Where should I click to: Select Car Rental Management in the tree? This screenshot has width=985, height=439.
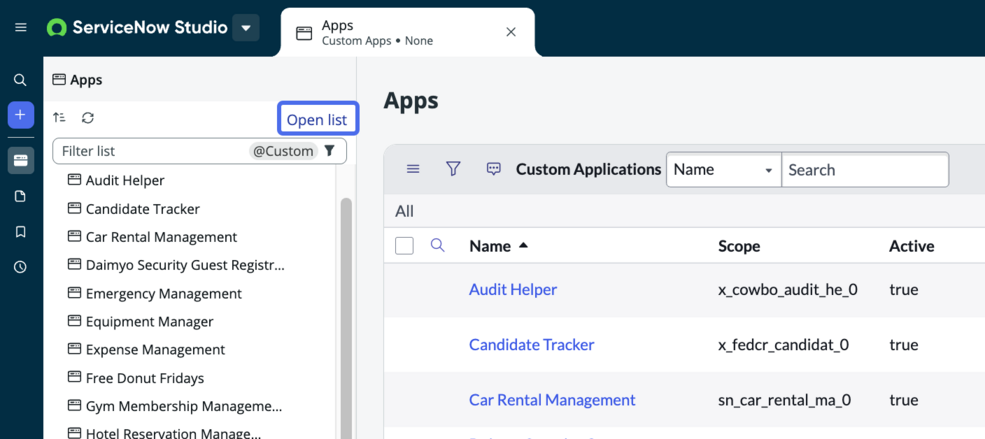(x=161, y=237)
